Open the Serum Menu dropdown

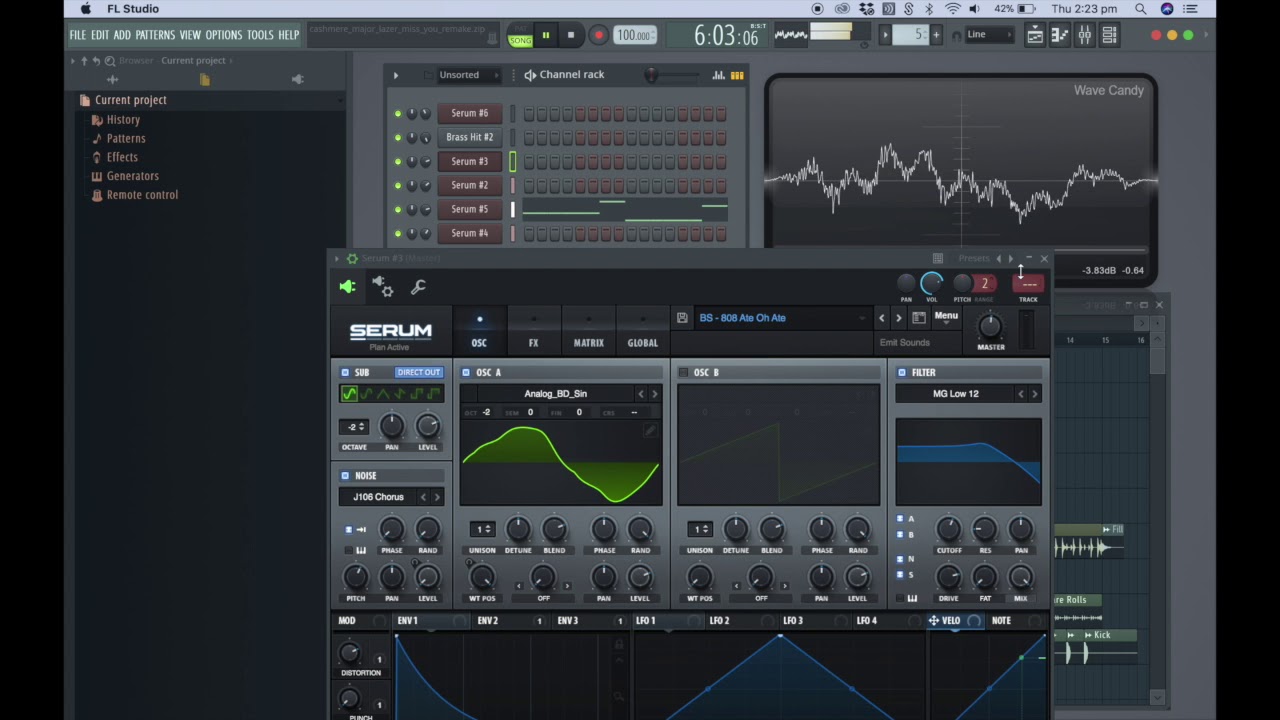pos(946,317)
